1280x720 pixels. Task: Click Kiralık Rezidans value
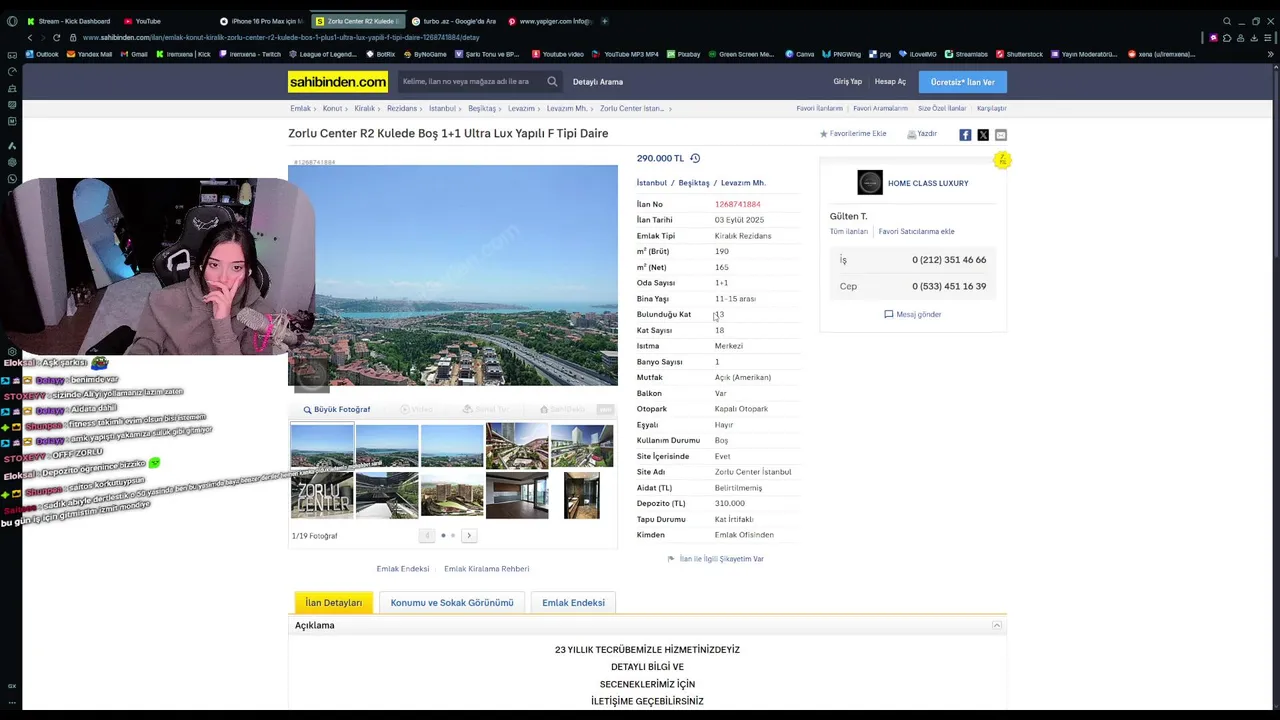point(743,236)
